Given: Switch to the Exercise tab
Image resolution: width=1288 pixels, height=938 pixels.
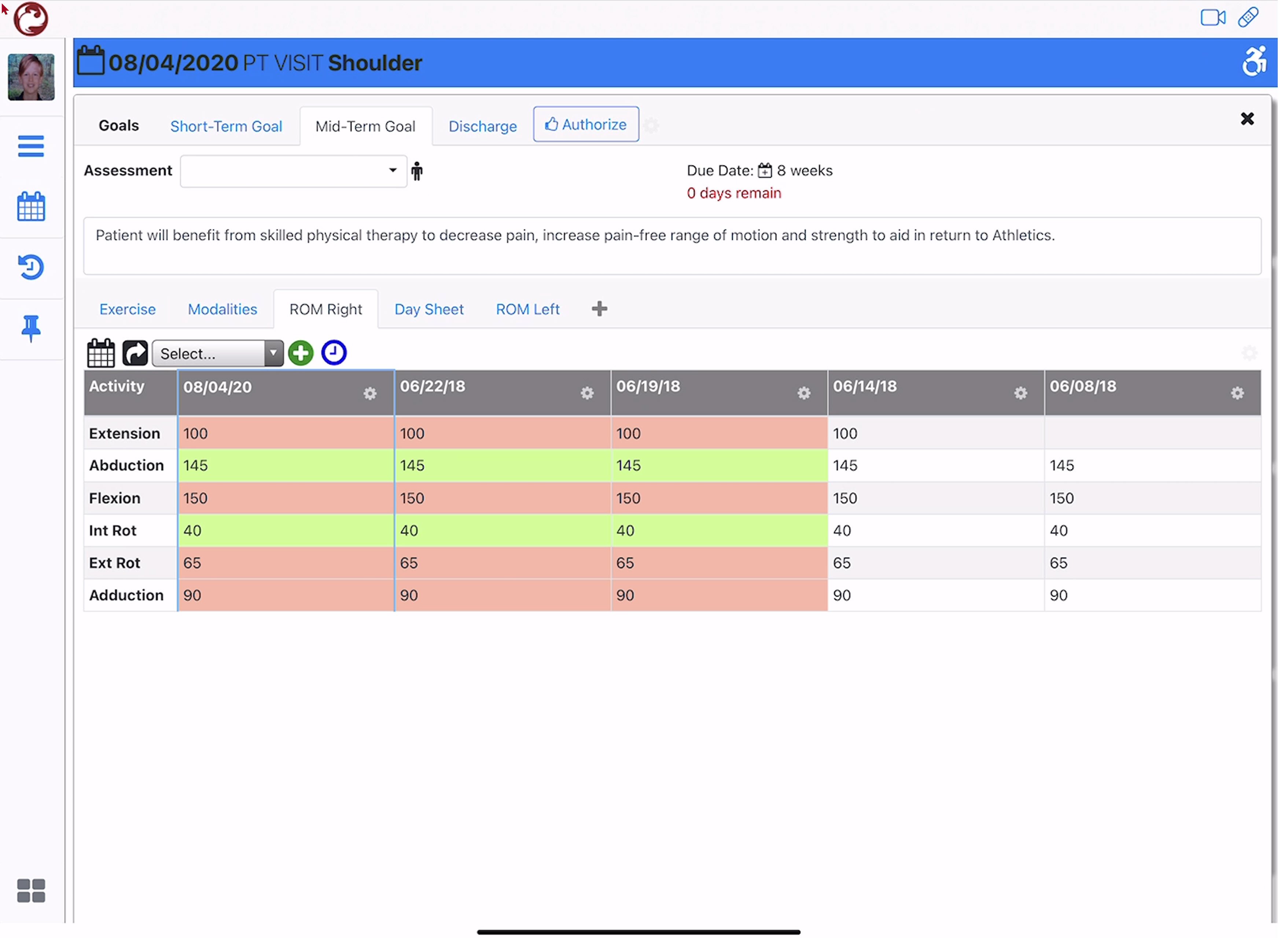Looking at the screenshot, I should click(x=127, y=308).
